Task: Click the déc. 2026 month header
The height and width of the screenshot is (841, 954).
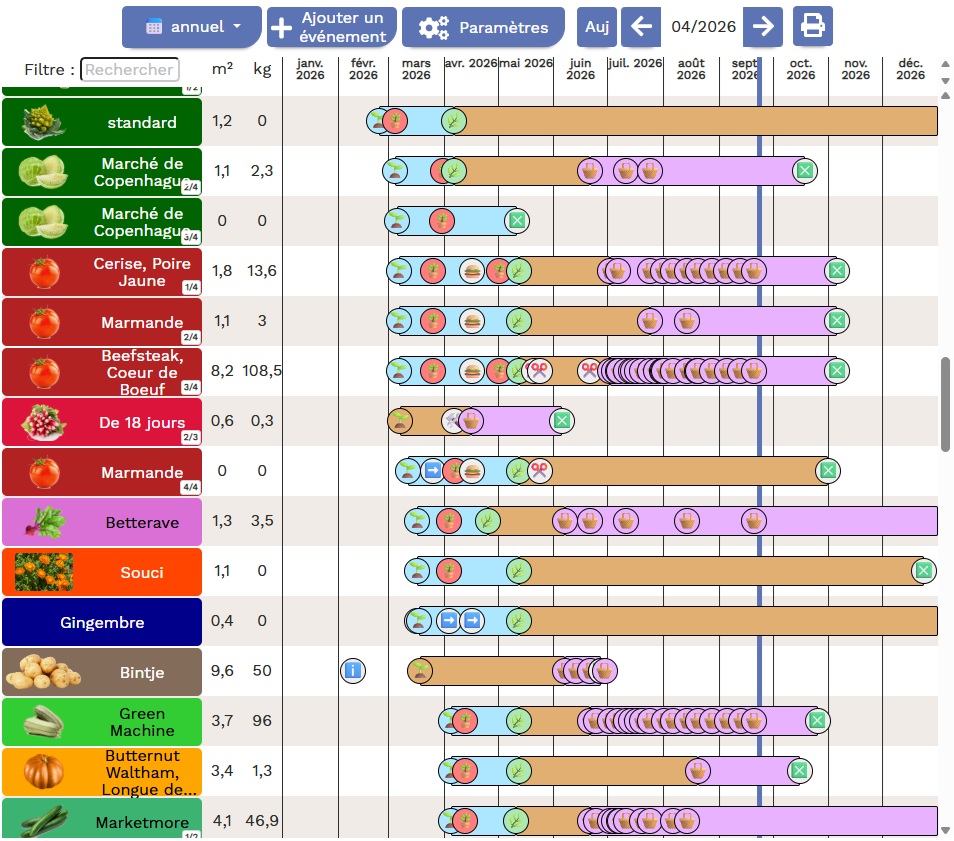Action: pyautogui.click(x=910, y=69)
